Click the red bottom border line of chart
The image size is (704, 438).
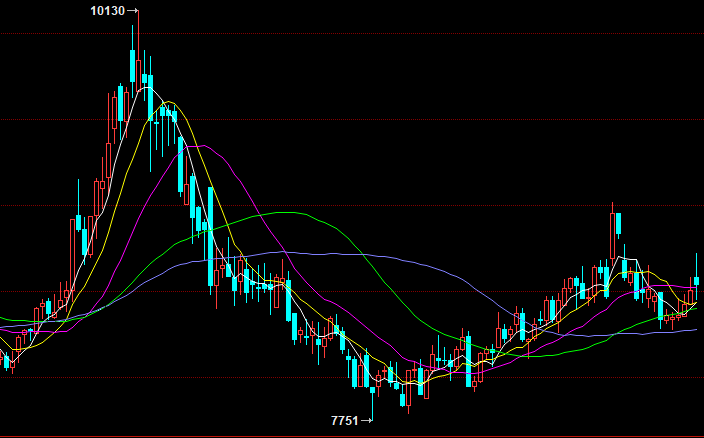(400, 435)
